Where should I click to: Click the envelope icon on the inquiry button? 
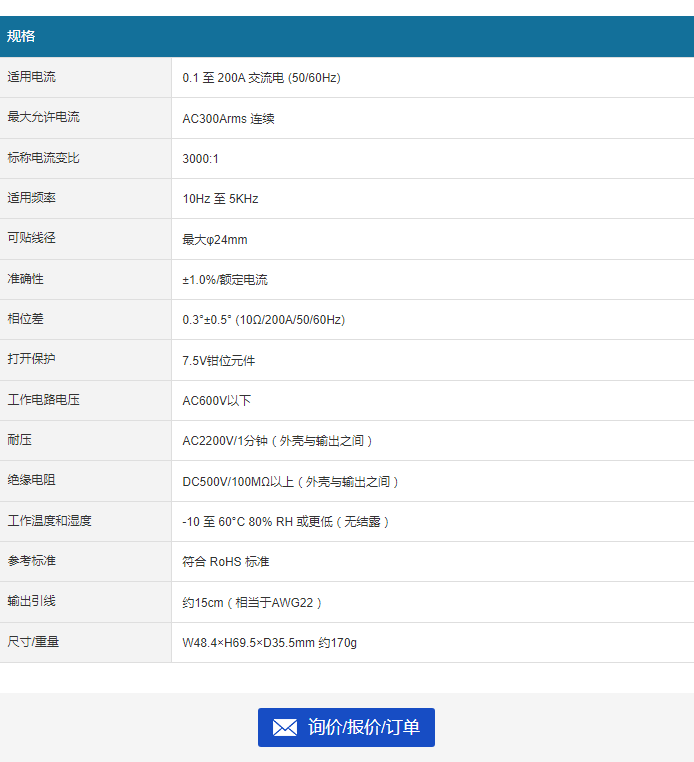point(285,728)
